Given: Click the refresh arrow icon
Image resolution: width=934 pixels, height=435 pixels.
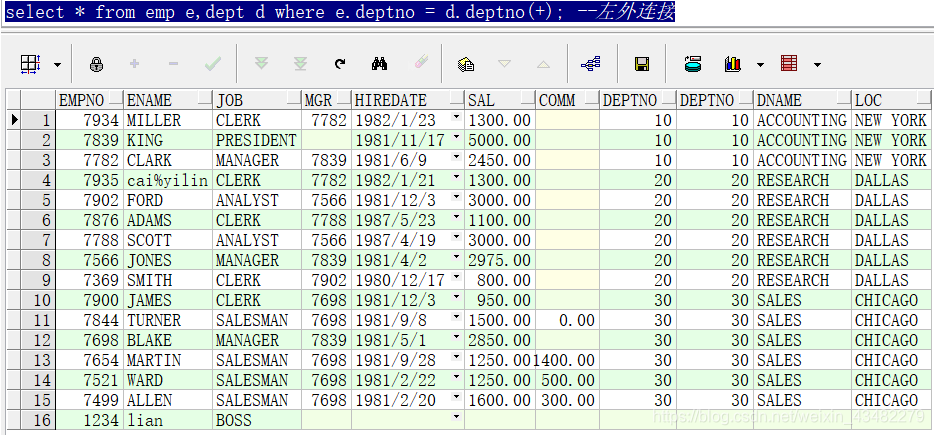Looking at the screenshot, I should coord(340,64).
